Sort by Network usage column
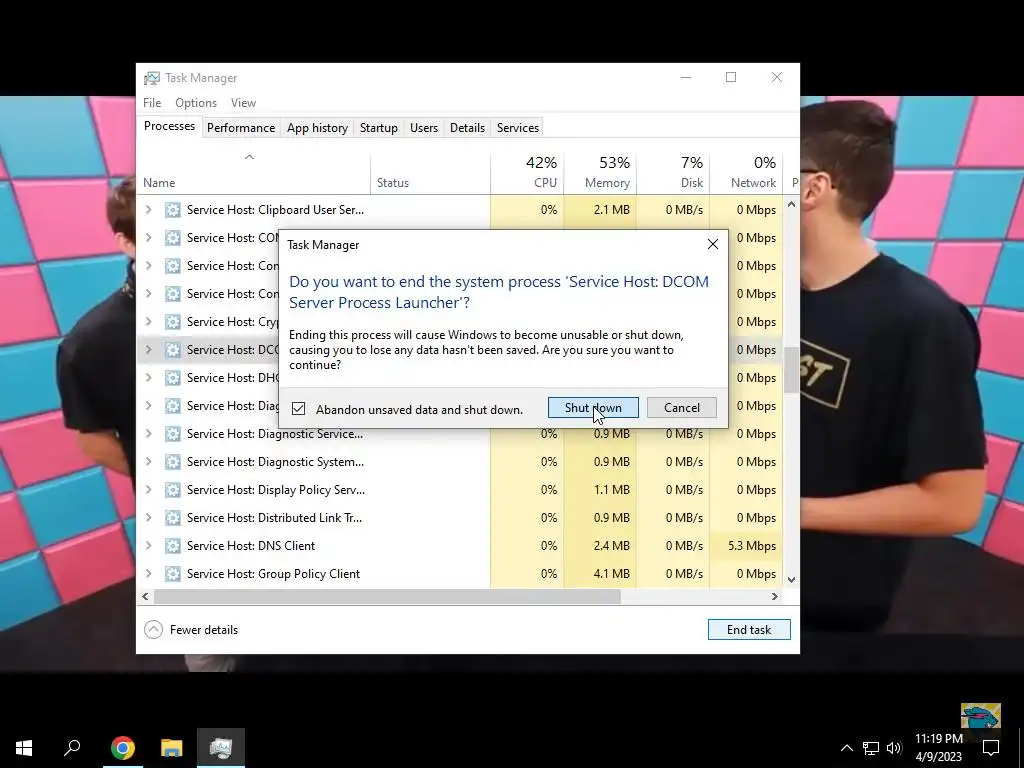1024x768 pixels. (746, 173)
